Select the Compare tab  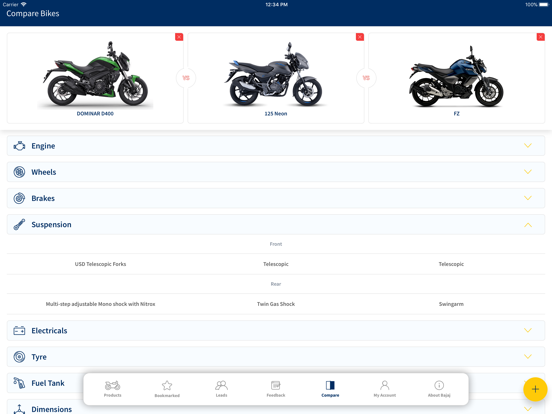pyautogui.click(x=330, y=389)
